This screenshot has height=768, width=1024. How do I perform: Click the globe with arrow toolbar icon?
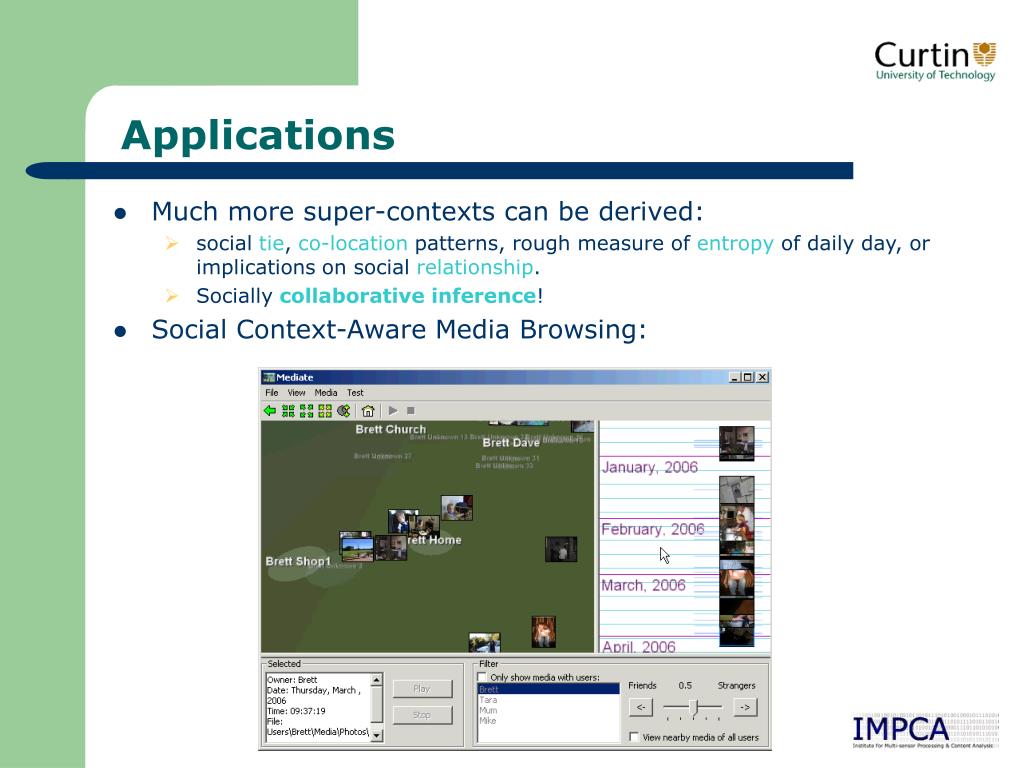pos(344,411)
